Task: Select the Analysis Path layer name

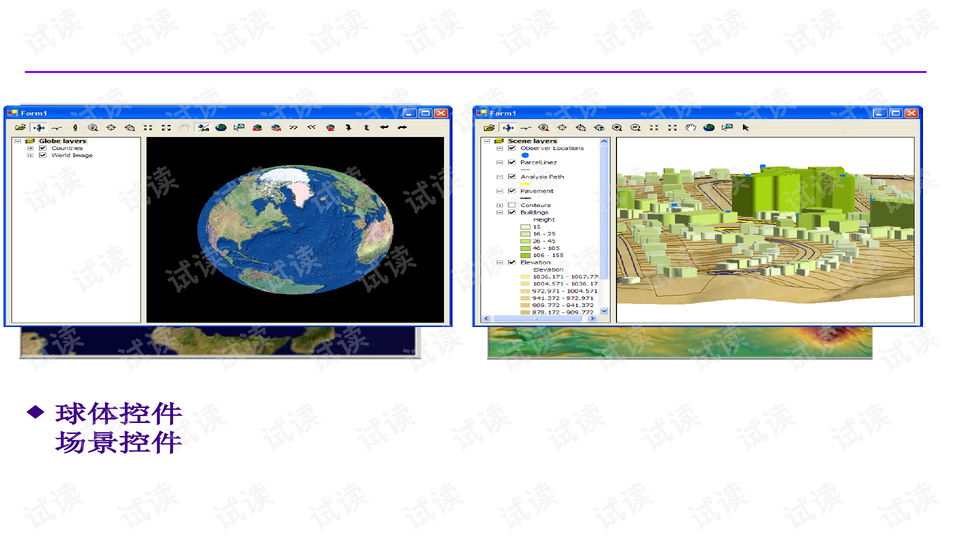Action: (542, 176)
